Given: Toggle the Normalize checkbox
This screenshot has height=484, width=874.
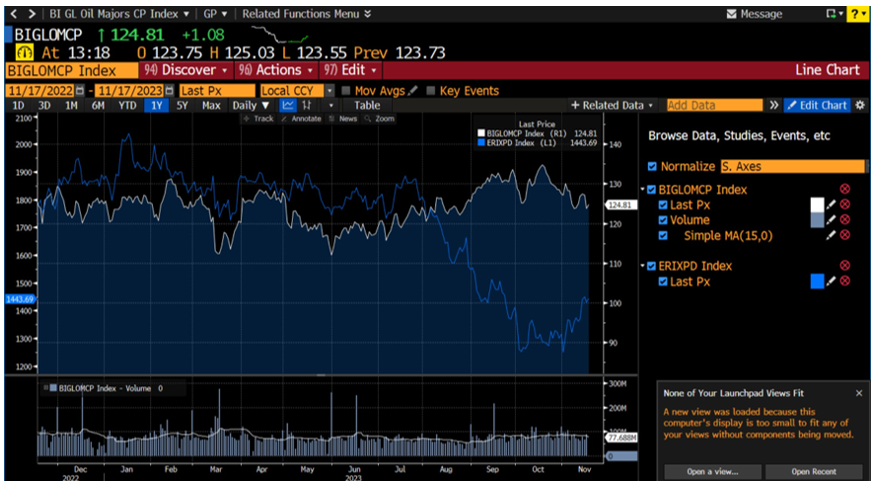Looking at the screenshot, I should [x=653, y=167].
